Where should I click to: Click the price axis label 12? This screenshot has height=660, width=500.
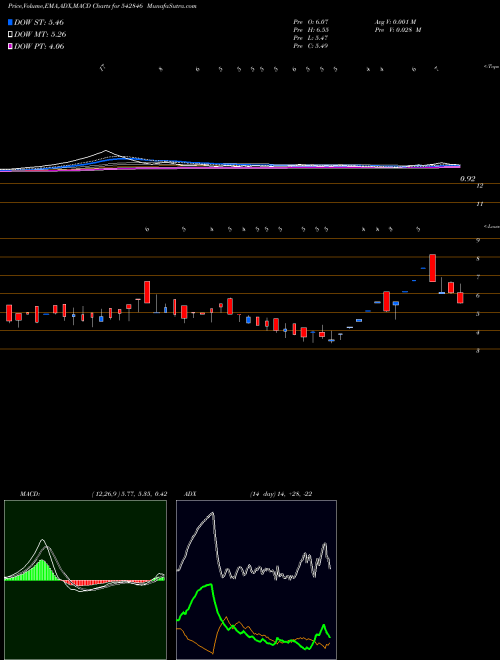(x=479, y=186)
